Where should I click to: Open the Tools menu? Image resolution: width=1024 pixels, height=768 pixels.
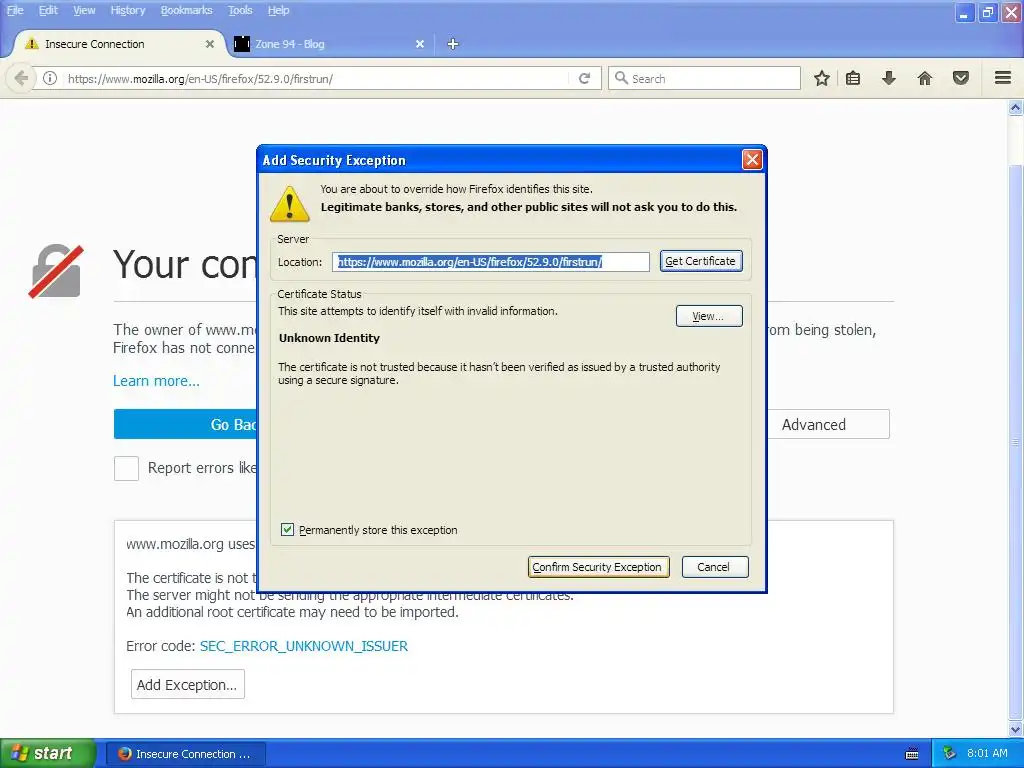coord(240,10)
